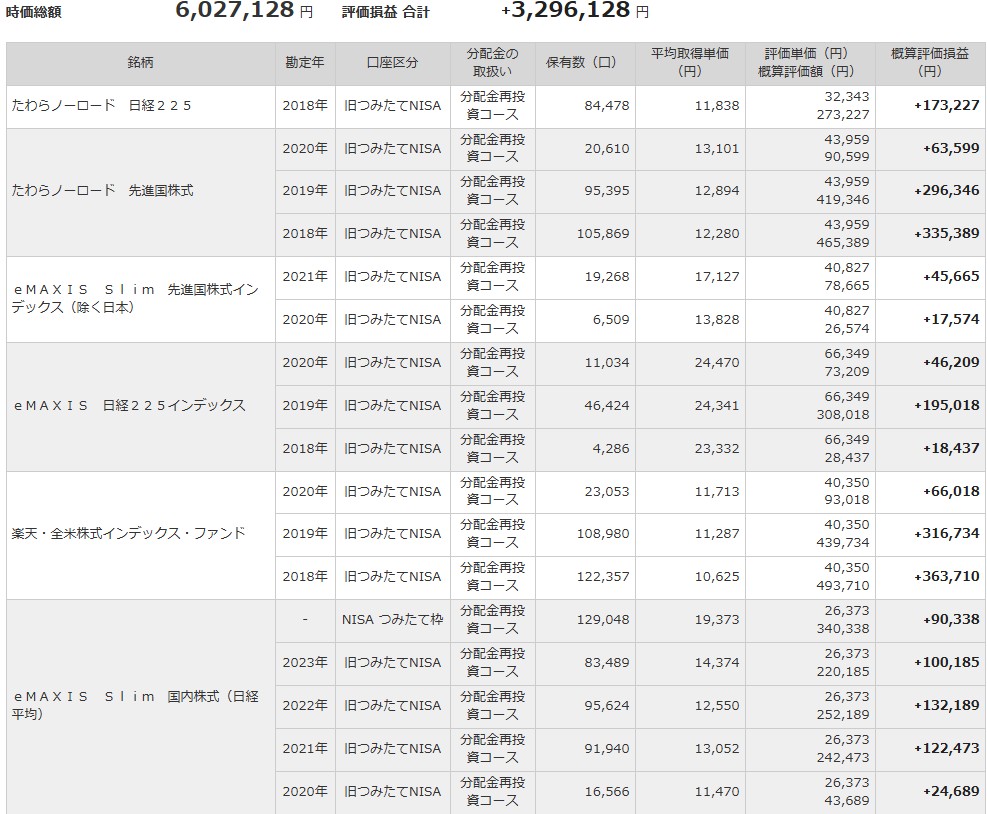This screenshot has height=814, width=987.
Task: Click the 評価単価 / 概算評価額 column header
Action: coord(809,63)
